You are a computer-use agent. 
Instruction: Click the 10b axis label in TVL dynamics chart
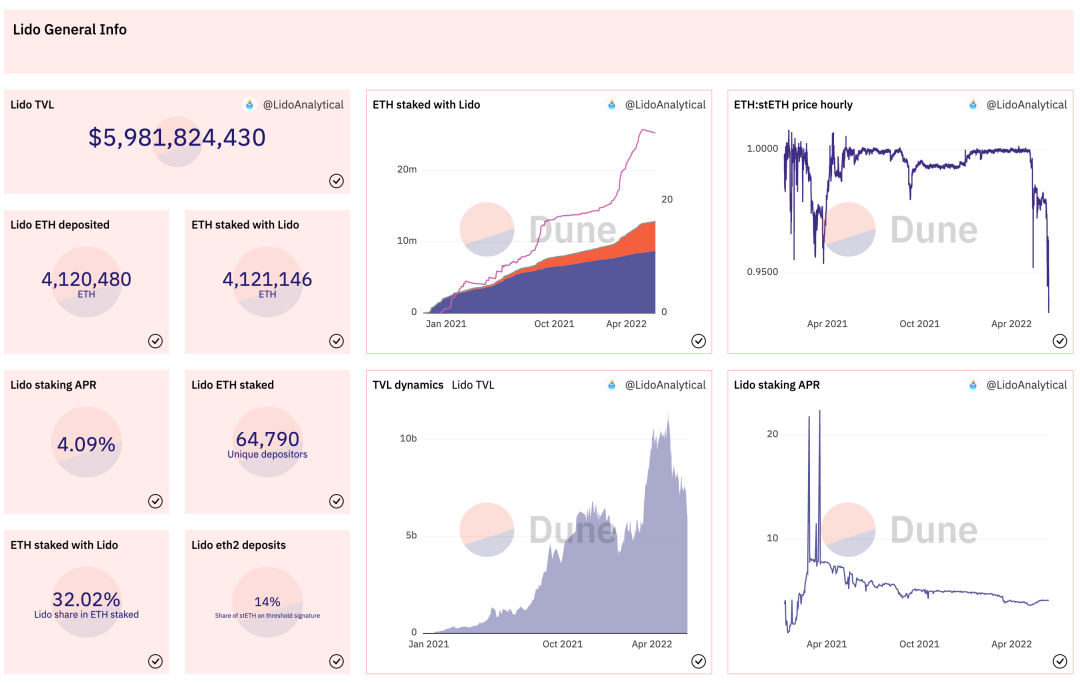click(408, 439)
